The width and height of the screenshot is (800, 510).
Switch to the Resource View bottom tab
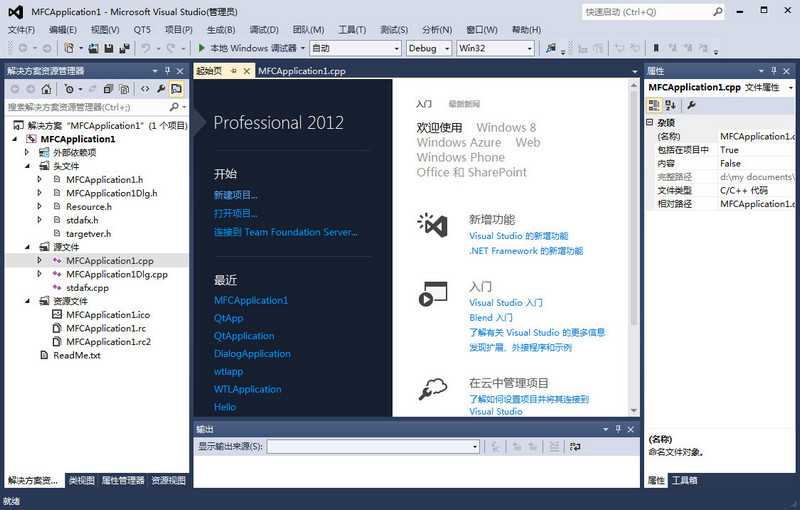coord(168,480)
